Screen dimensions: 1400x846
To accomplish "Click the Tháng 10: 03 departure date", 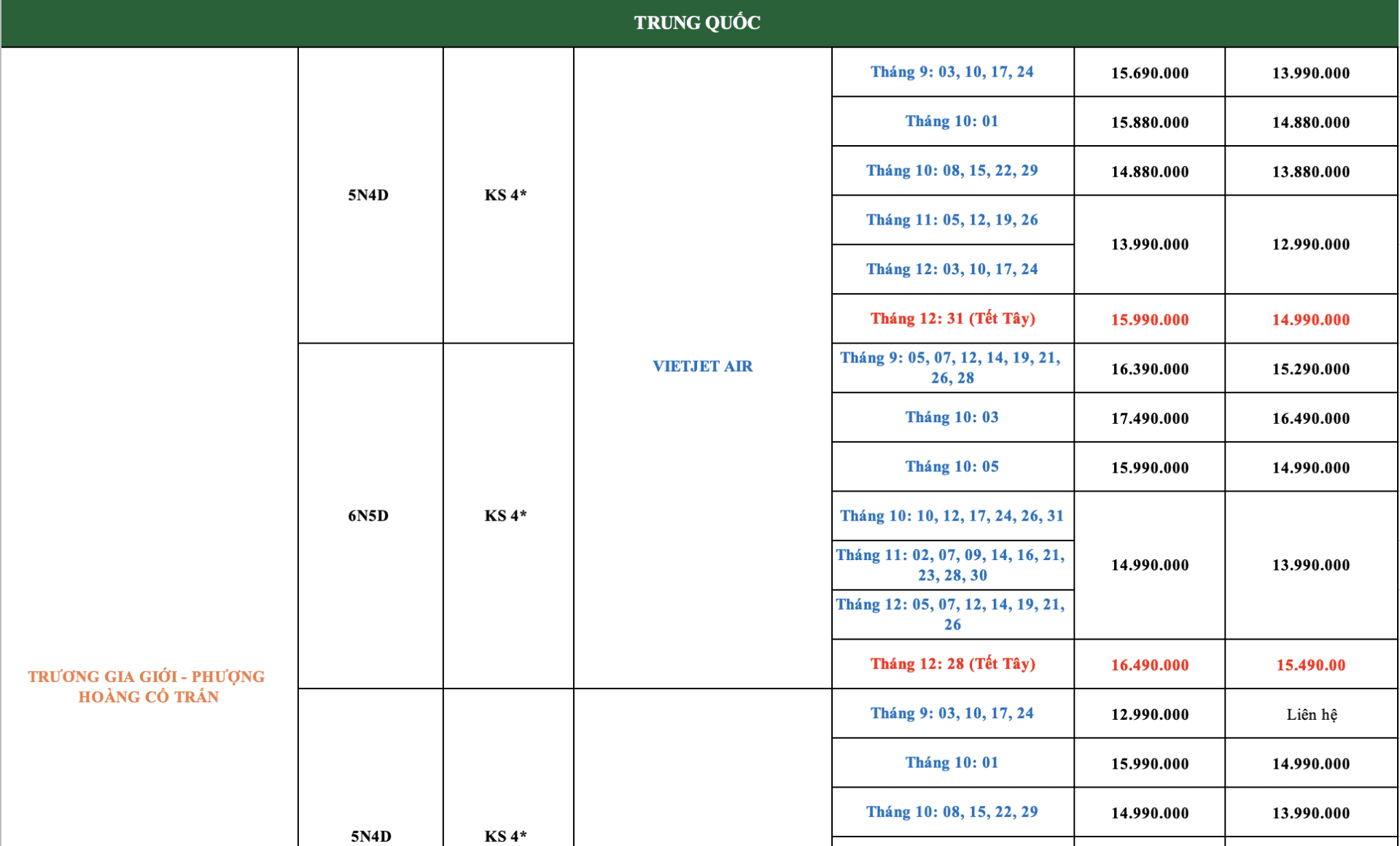I will tap(952, 417).
